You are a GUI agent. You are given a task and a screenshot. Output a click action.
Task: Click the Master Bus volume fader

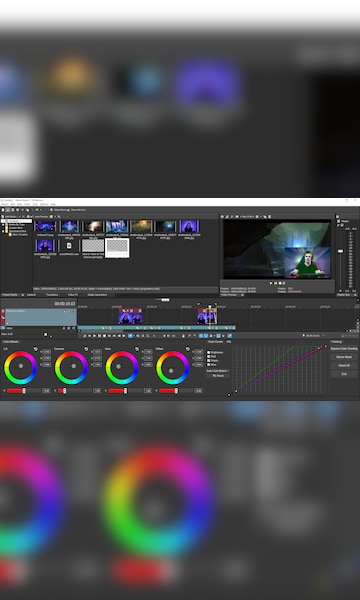tap(340, 251)
